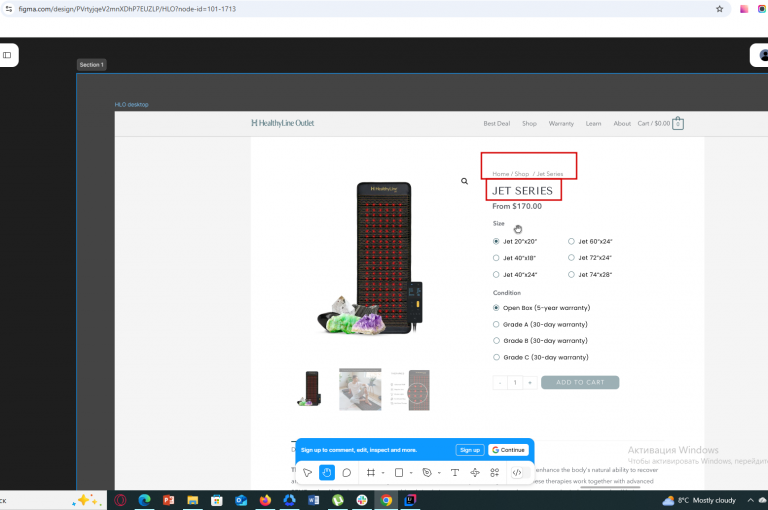Switch to Chrome in the taskbar
This screenshot has height=510, width=768.
[x=386, y=500]
